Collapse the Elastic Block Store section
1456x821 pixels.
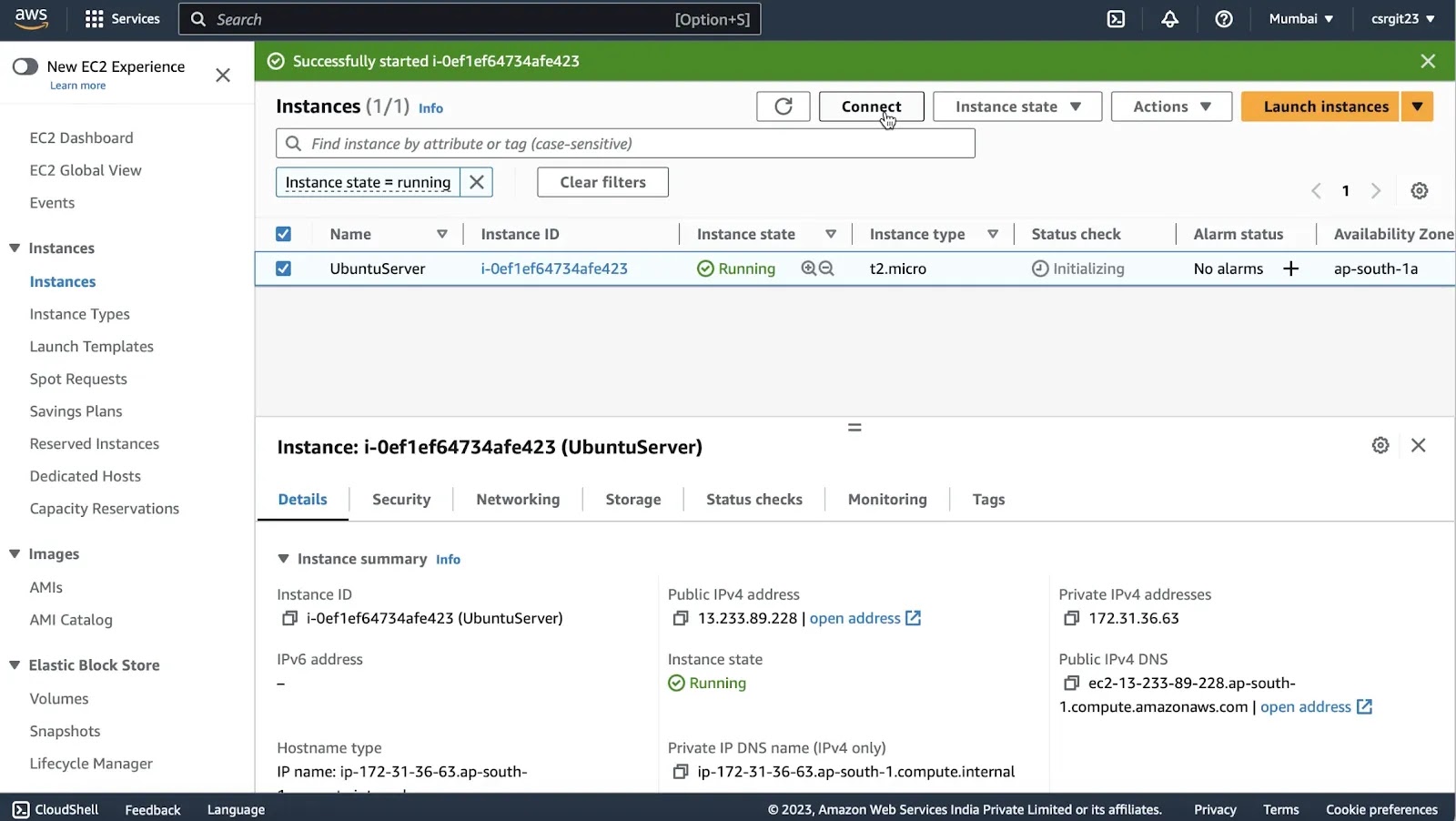coord(15,664)
